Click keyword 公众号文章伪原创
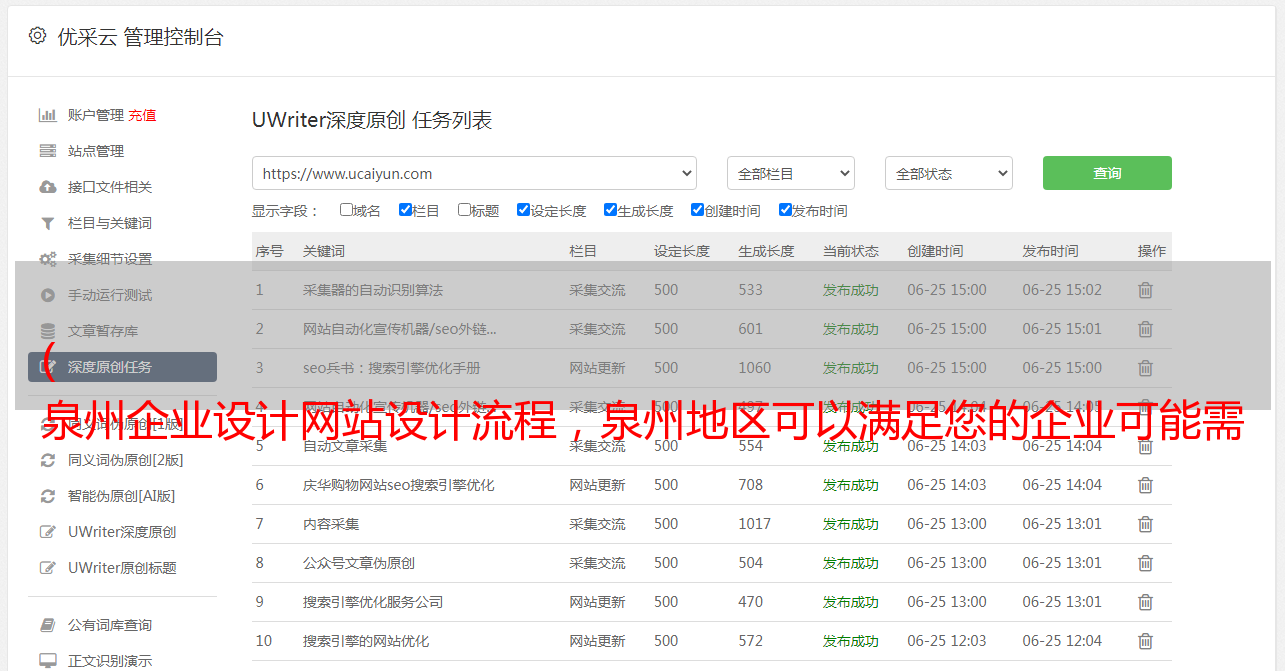This screenshot has height=671, width=1285. [x=359, y=563]
